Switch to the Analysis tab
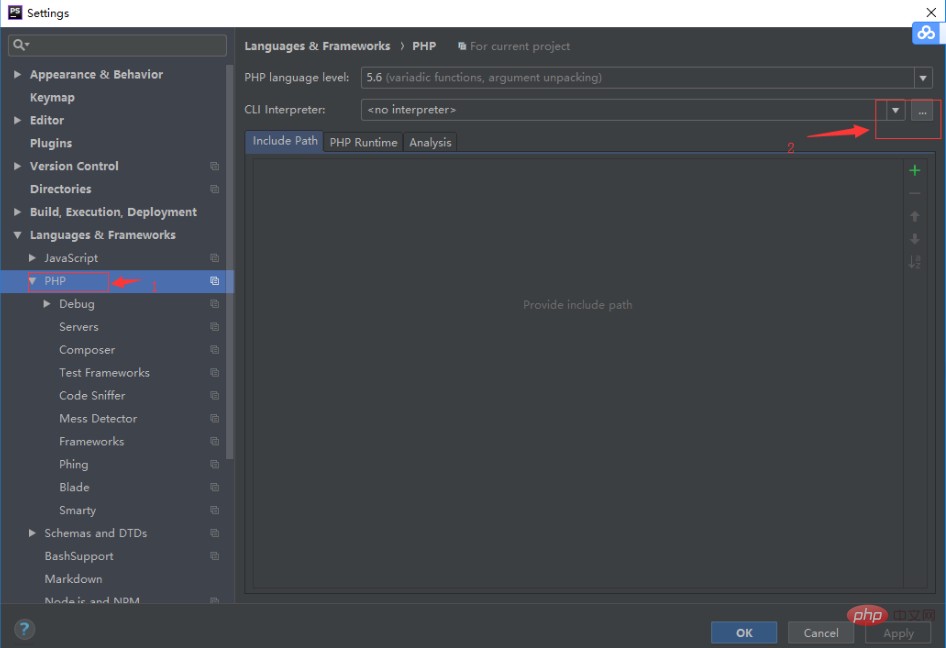Image resolution: width=946 pixels, height=648 pixels. click(430, 142)
